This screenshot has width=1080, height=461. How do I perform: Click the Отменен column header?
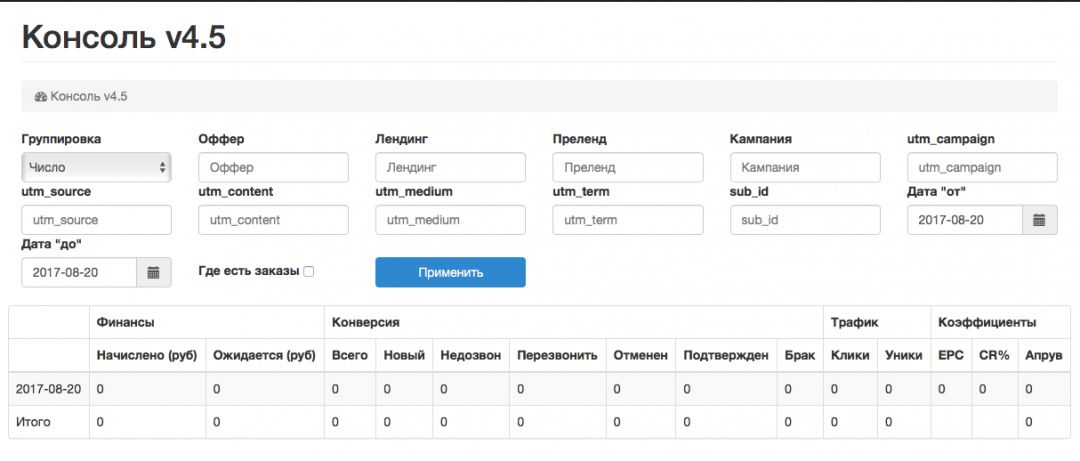point(641,356)
